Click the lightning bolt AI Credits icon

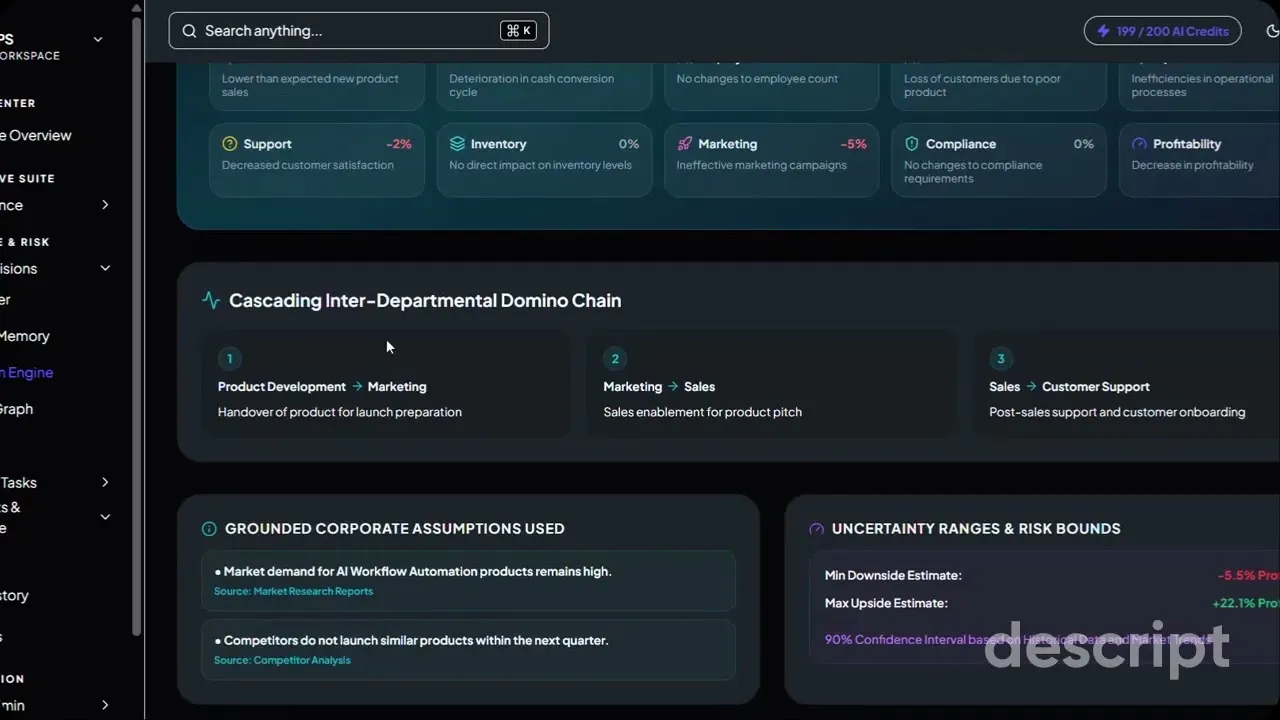click(1103, 31)
